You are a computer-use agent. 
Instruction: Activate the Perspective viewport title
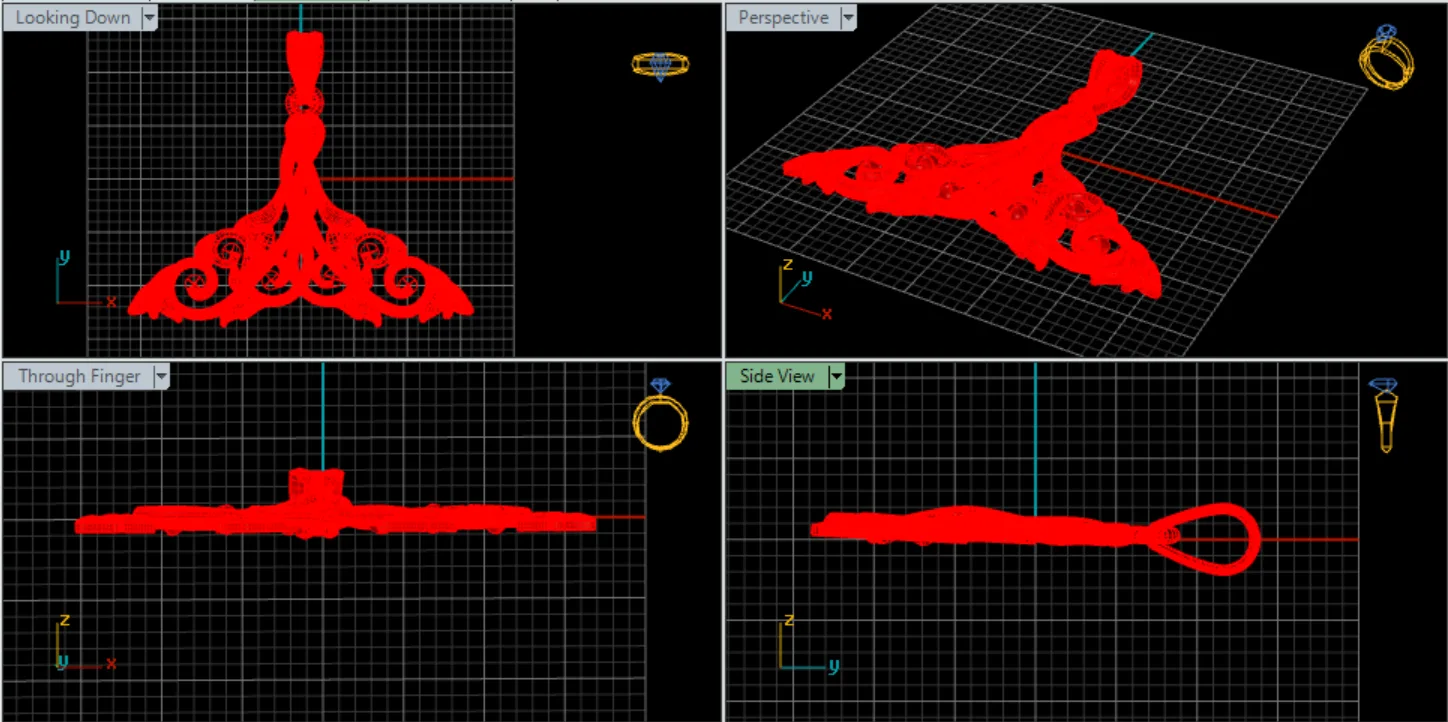tap(783, 18)
